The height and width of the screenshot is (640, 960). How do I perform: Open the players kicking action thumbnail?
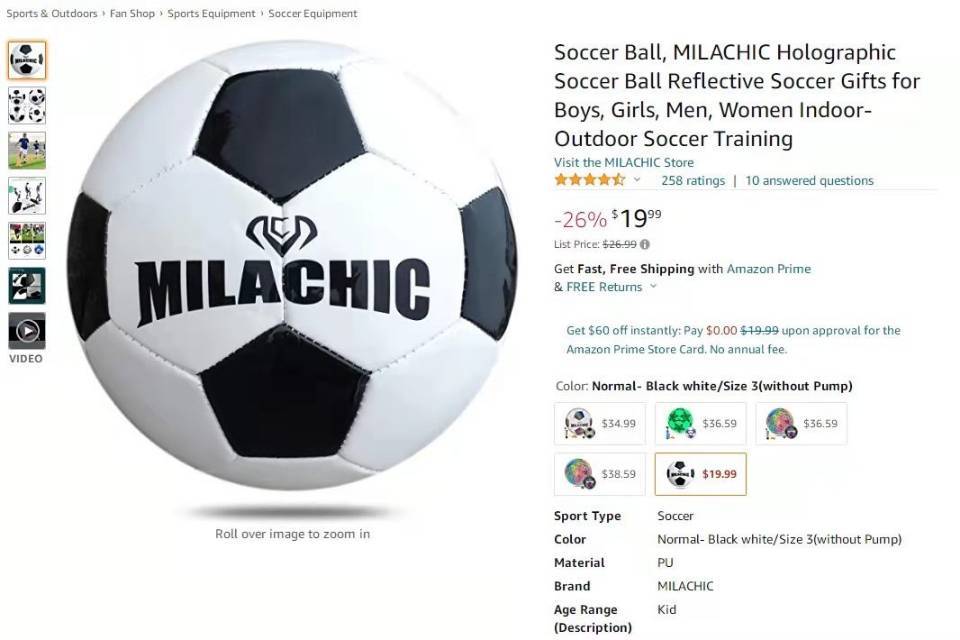[26, 196]
